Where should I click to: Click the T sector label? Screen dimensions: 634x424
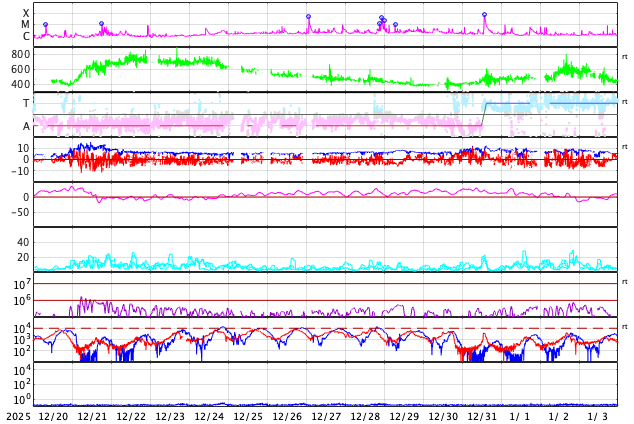tap(26, 103)
